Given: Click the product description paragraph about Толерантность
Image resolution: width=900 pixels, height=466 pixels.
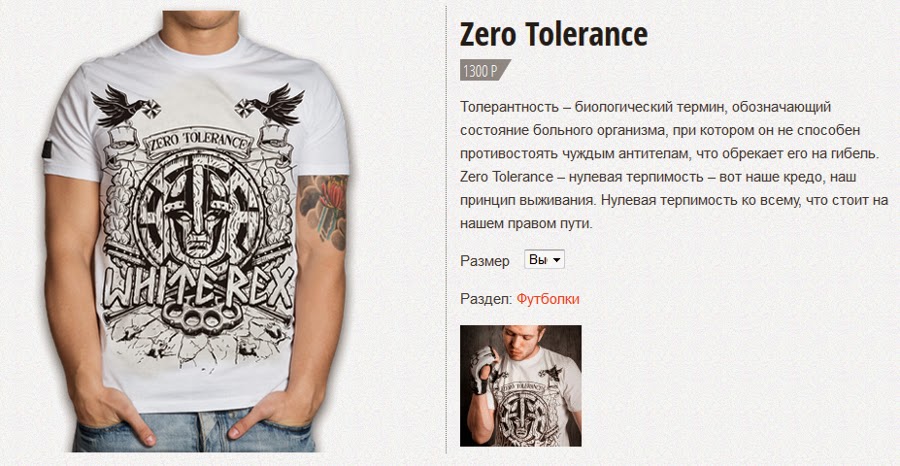Looking at the screenshot, I should (674, 165).
